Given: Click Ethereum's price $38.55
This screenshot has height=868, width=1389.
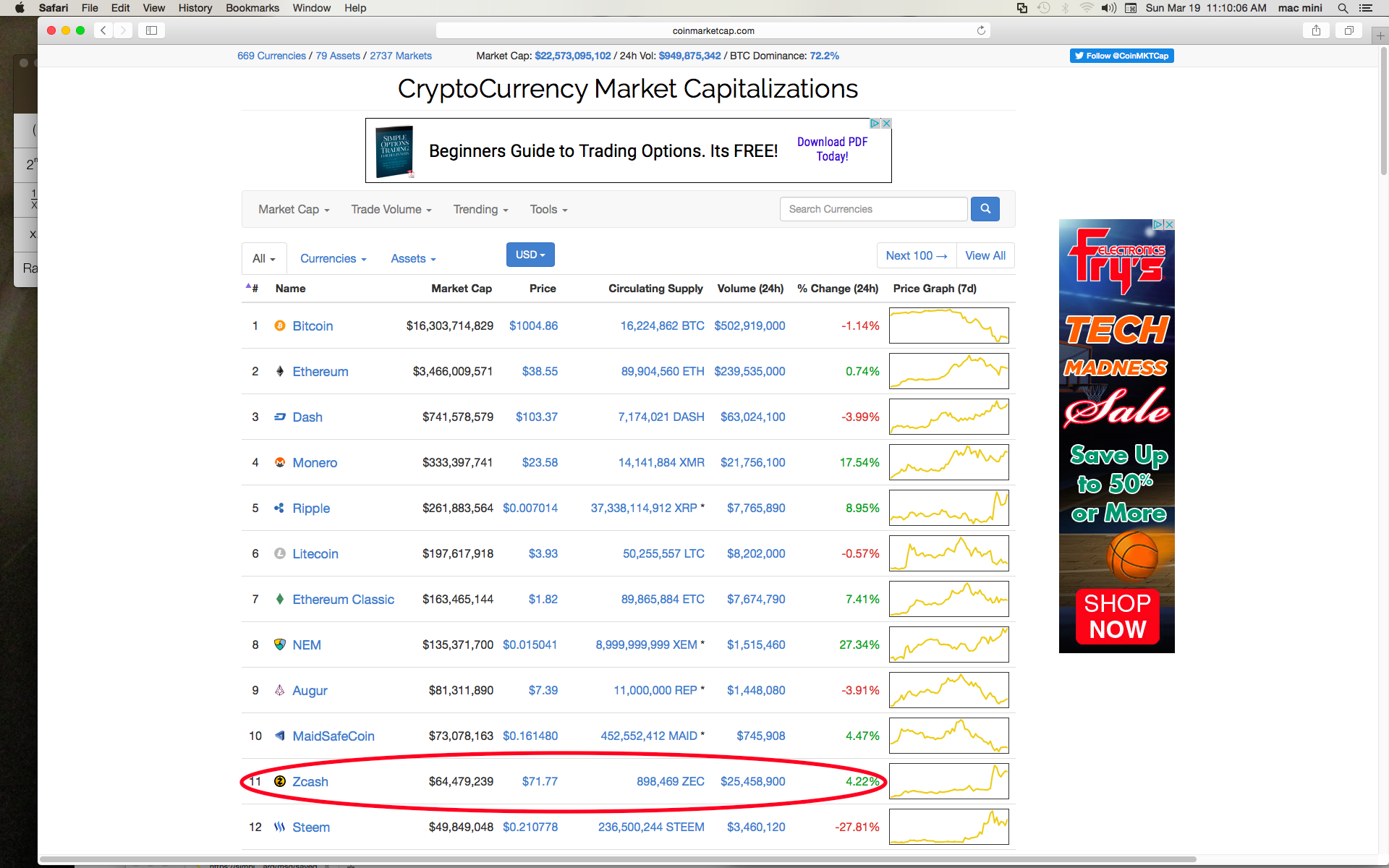Looking at the screenshot, I should tap(540, 371).
